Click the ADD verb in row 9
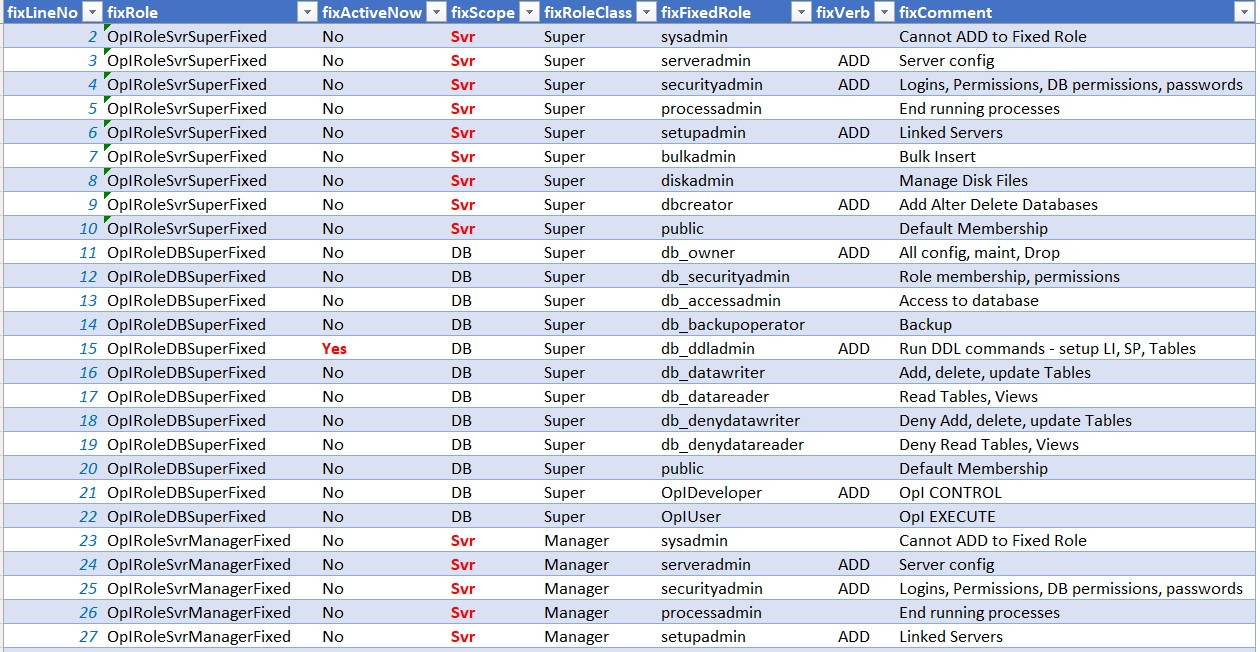 coord(854,204)
